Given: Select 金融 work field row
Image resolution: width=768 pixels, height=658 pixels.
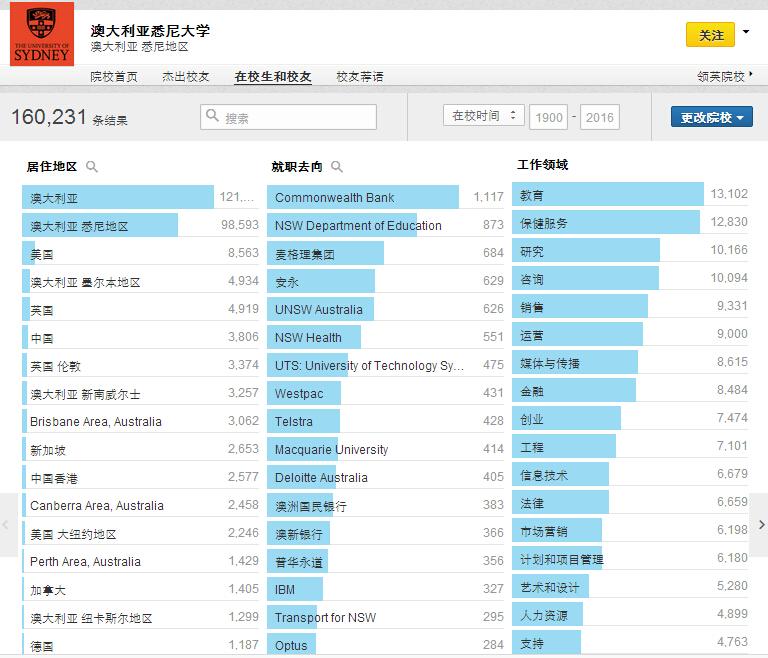Looking at the screenshot, I should click(630, 390).
